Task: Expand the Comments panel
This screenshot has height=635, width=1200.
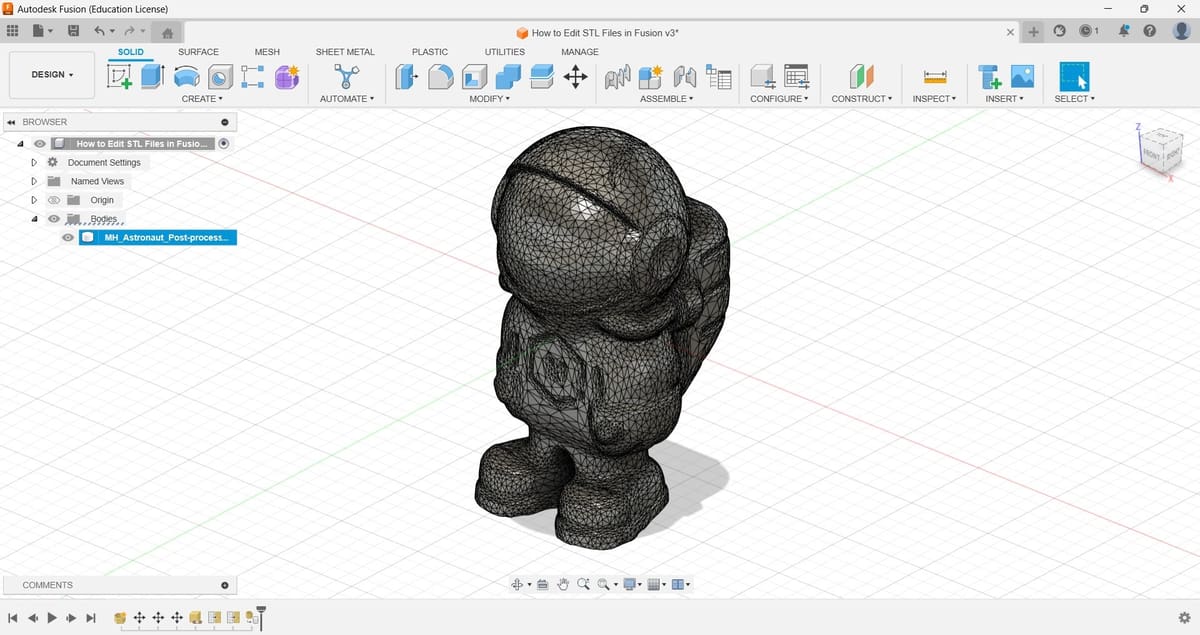Action: (225, 585)
